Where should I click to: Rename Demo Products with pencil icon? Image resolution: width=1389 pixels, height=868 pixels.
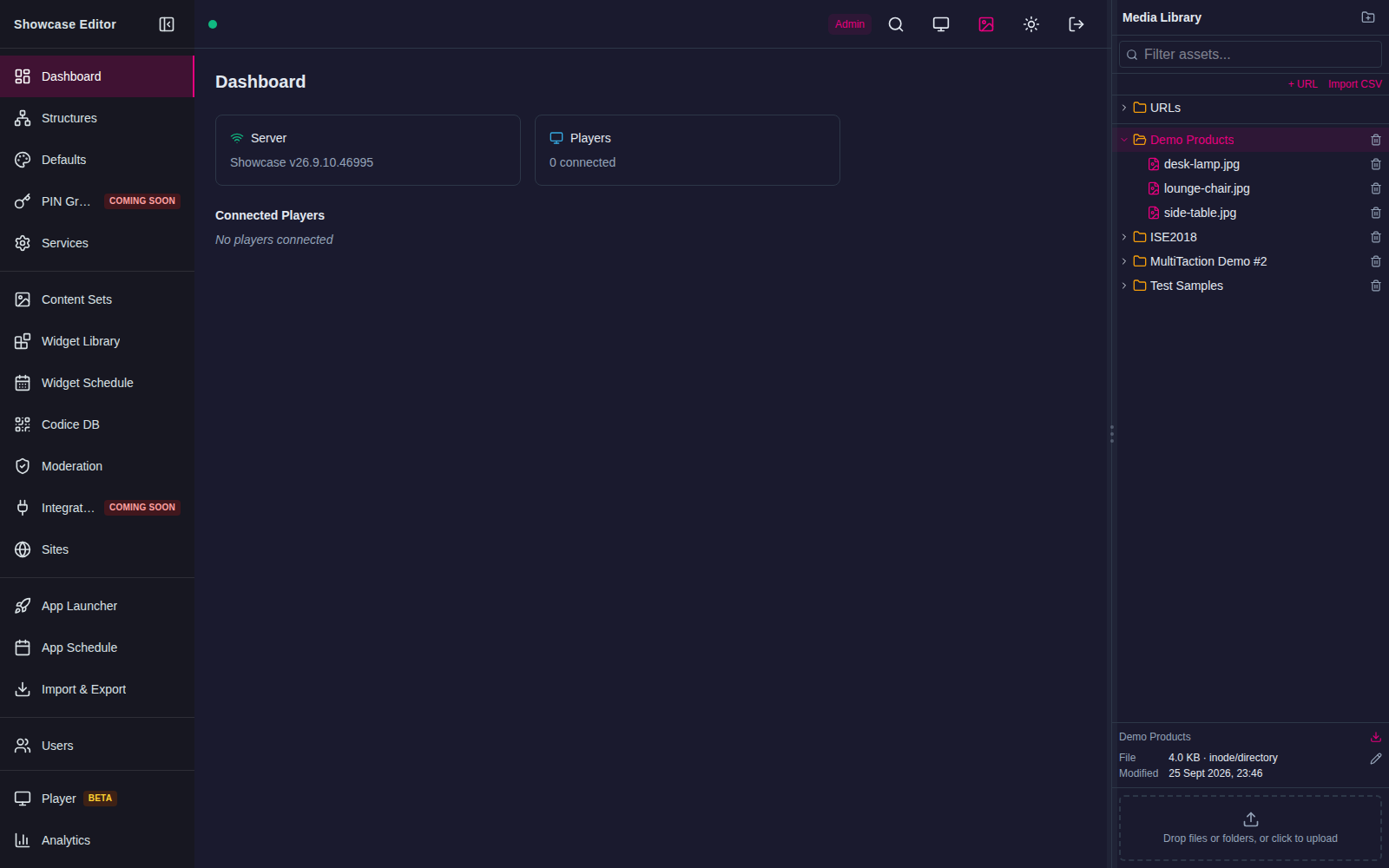pos(1376,759)
